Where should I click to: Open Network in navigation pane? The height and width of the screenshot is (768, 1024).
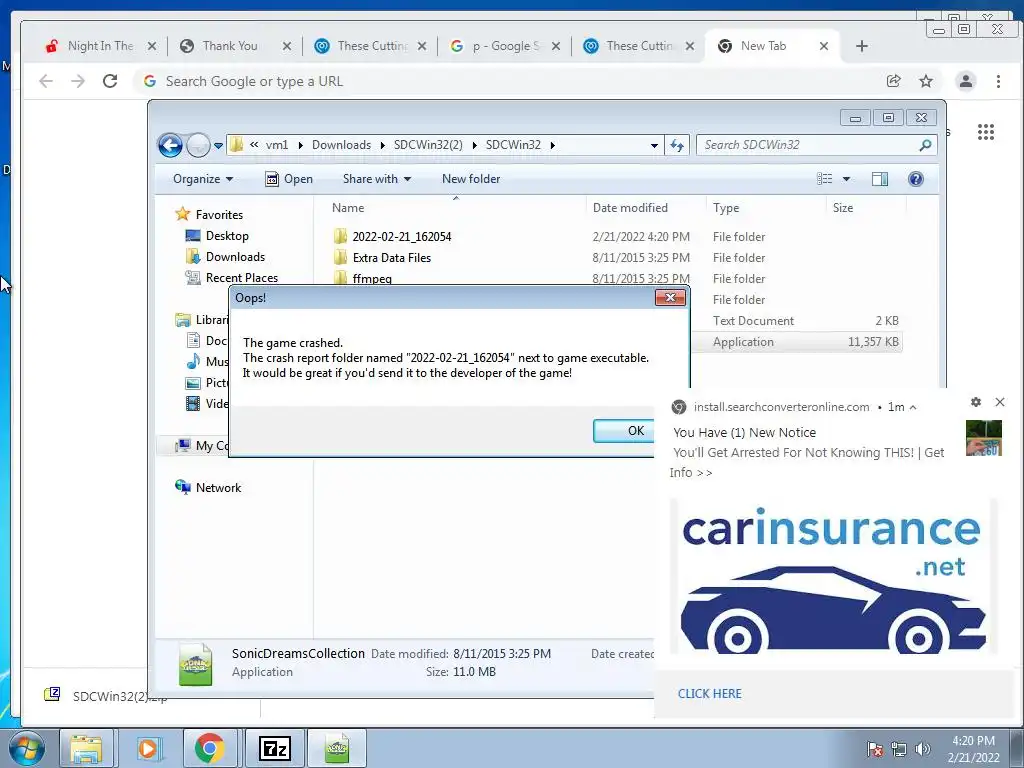(x=218, y=488)
